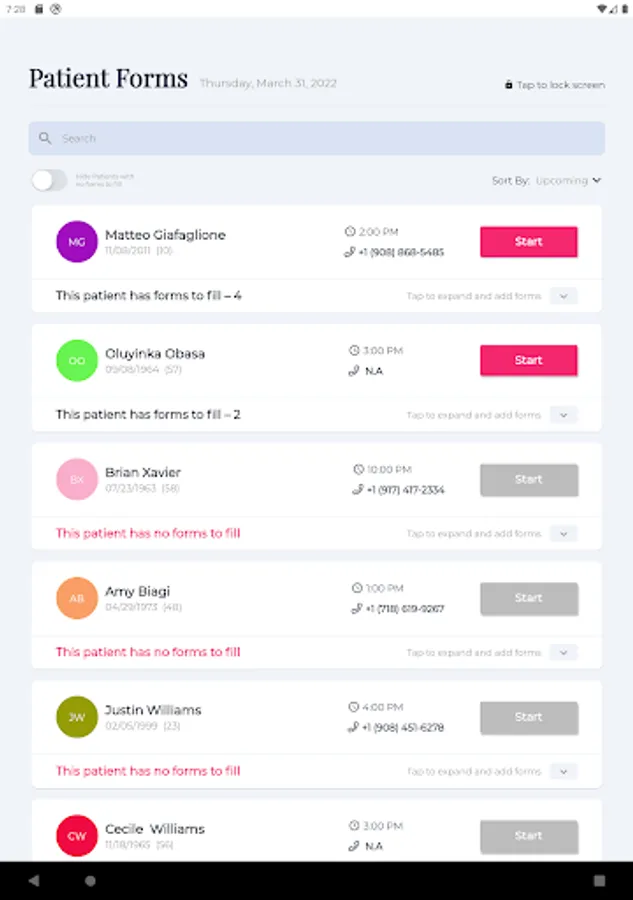Screen dimensions: 633x900
Task: Expand Amy Biagi's add forms chevron
Action: click(x=564, y=653)
